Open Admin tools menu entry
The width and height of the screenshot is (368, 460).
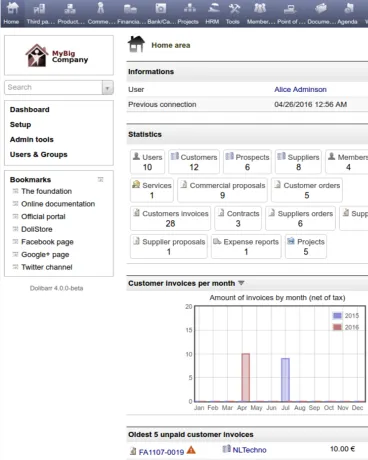click(32, 140)
